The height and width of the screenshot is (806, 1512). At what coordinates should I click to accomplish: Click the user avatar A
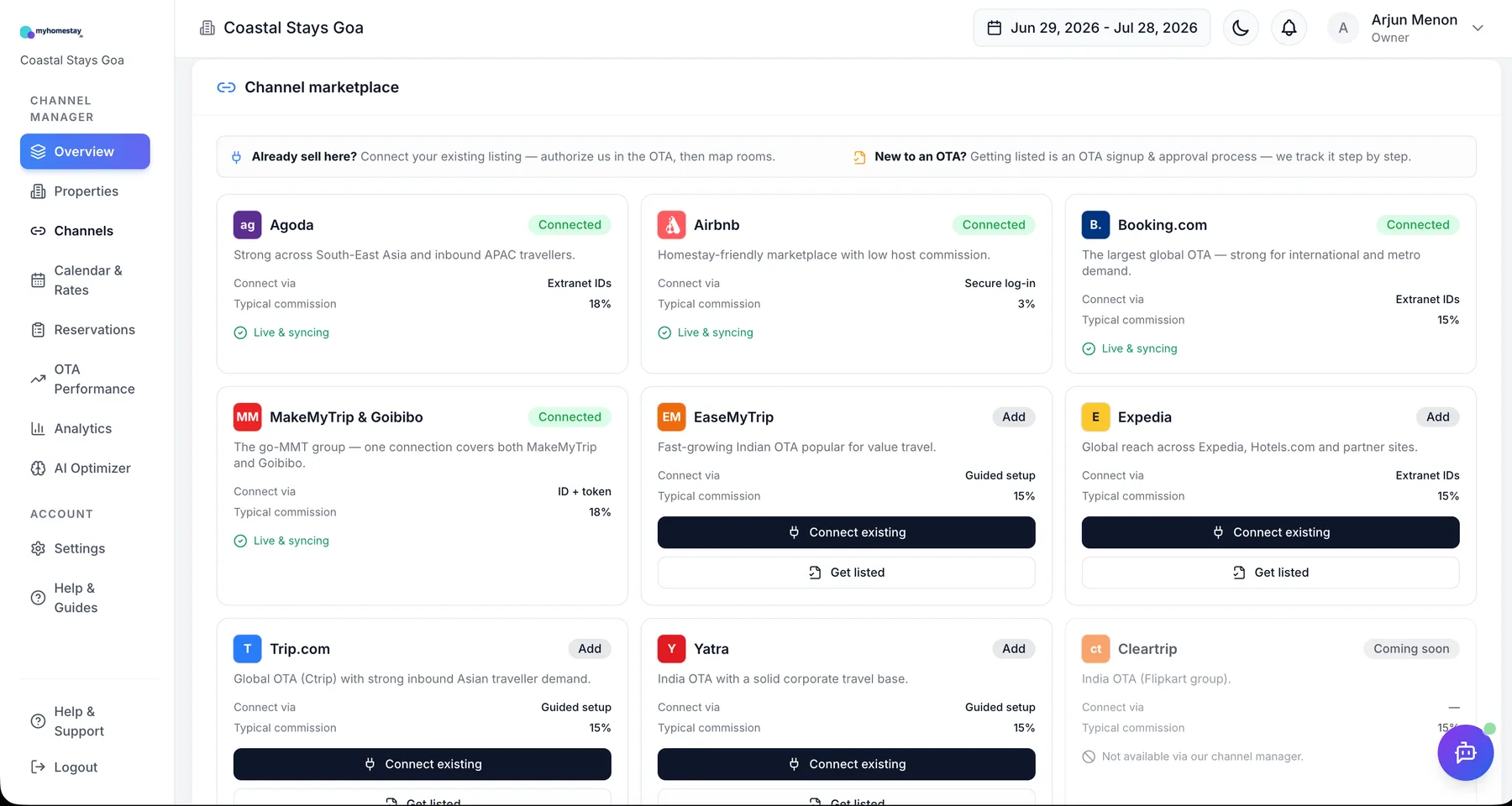tap(1343, 28)
